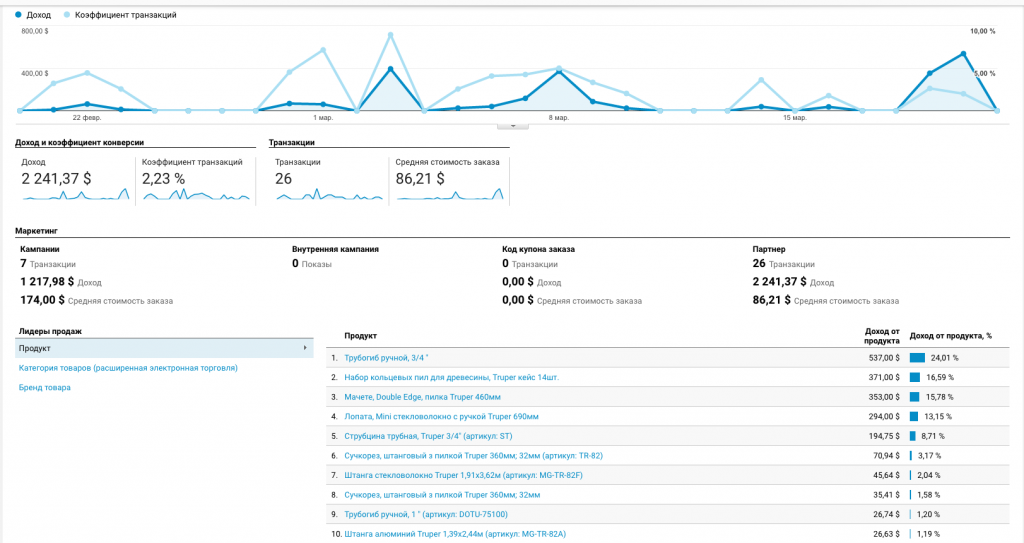Screen dimensions: 1024x543
Task: Collapse the chart using the handle below it
Action: click(512, 125)
